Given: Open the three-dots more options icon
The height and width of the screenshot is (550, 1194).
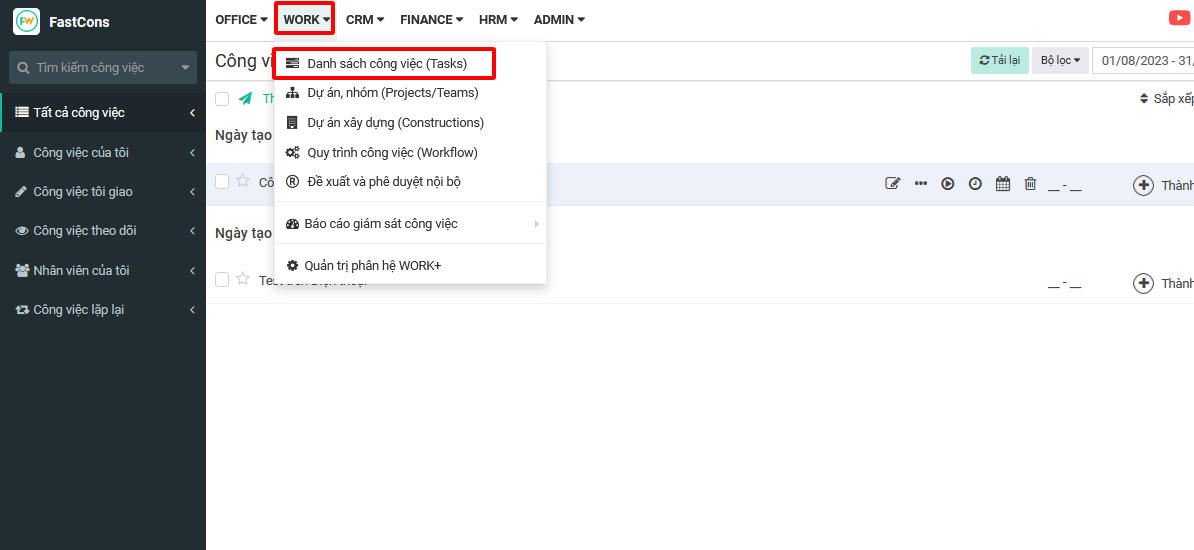Looking at the screenshot, I should click(921, 183).
